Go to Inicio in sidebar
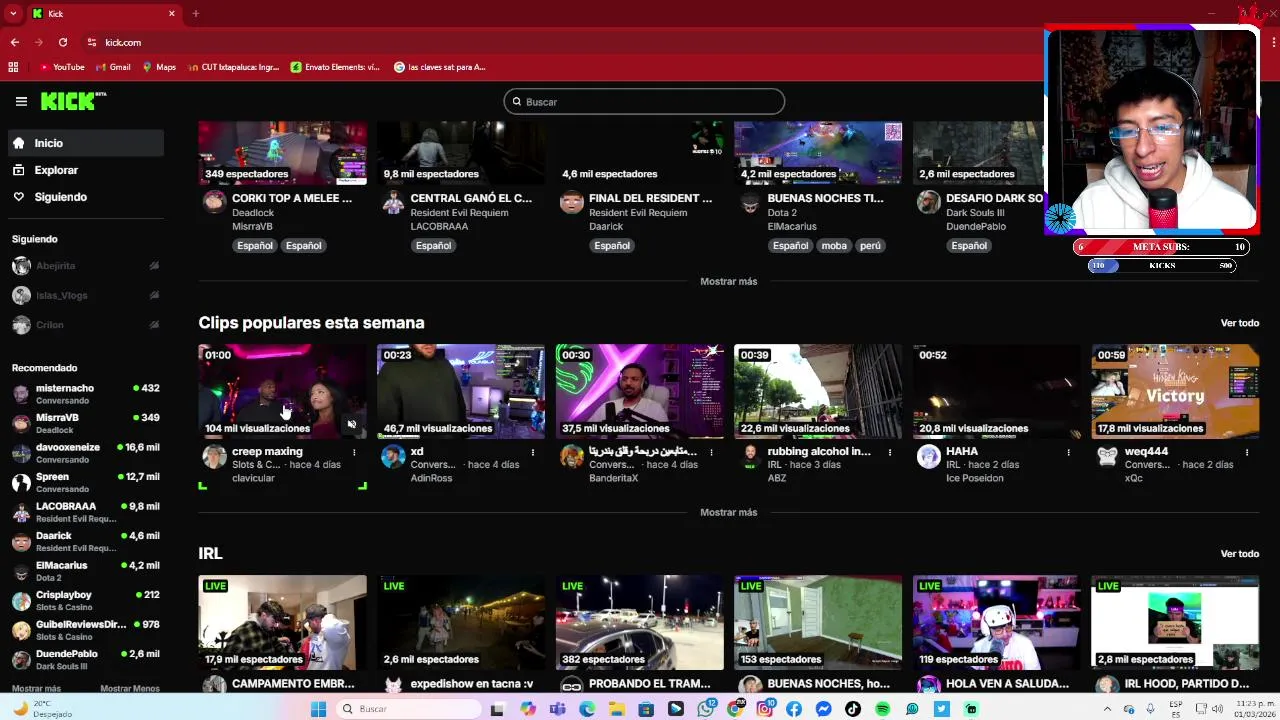 click(x=86, y=143)
